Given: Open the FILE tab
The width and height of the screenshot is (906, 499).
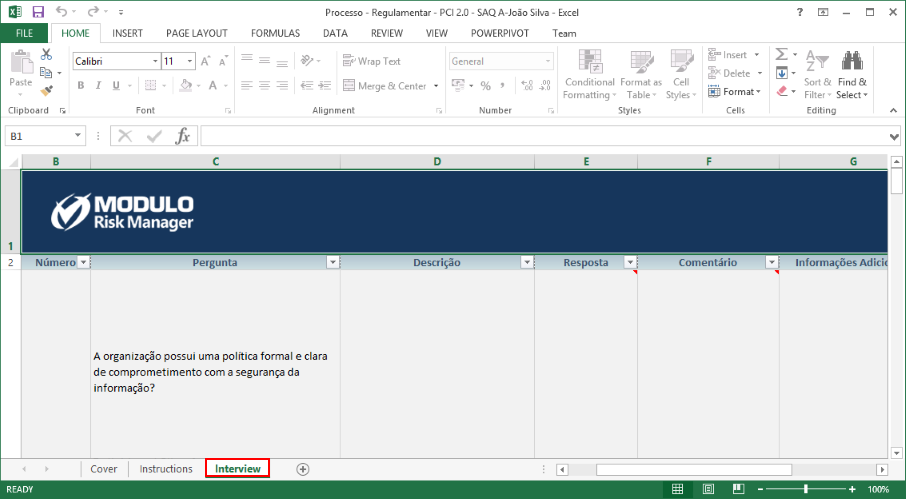Looking at the screenshot, I should tap(24, 33).
